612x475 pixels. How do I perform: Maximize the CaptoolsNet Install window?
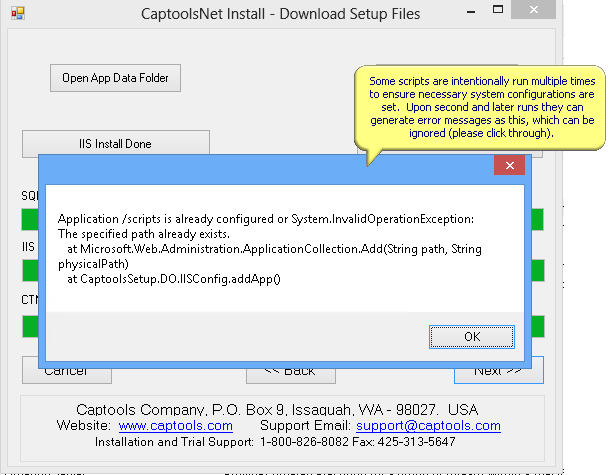click(x=498, y=10)
